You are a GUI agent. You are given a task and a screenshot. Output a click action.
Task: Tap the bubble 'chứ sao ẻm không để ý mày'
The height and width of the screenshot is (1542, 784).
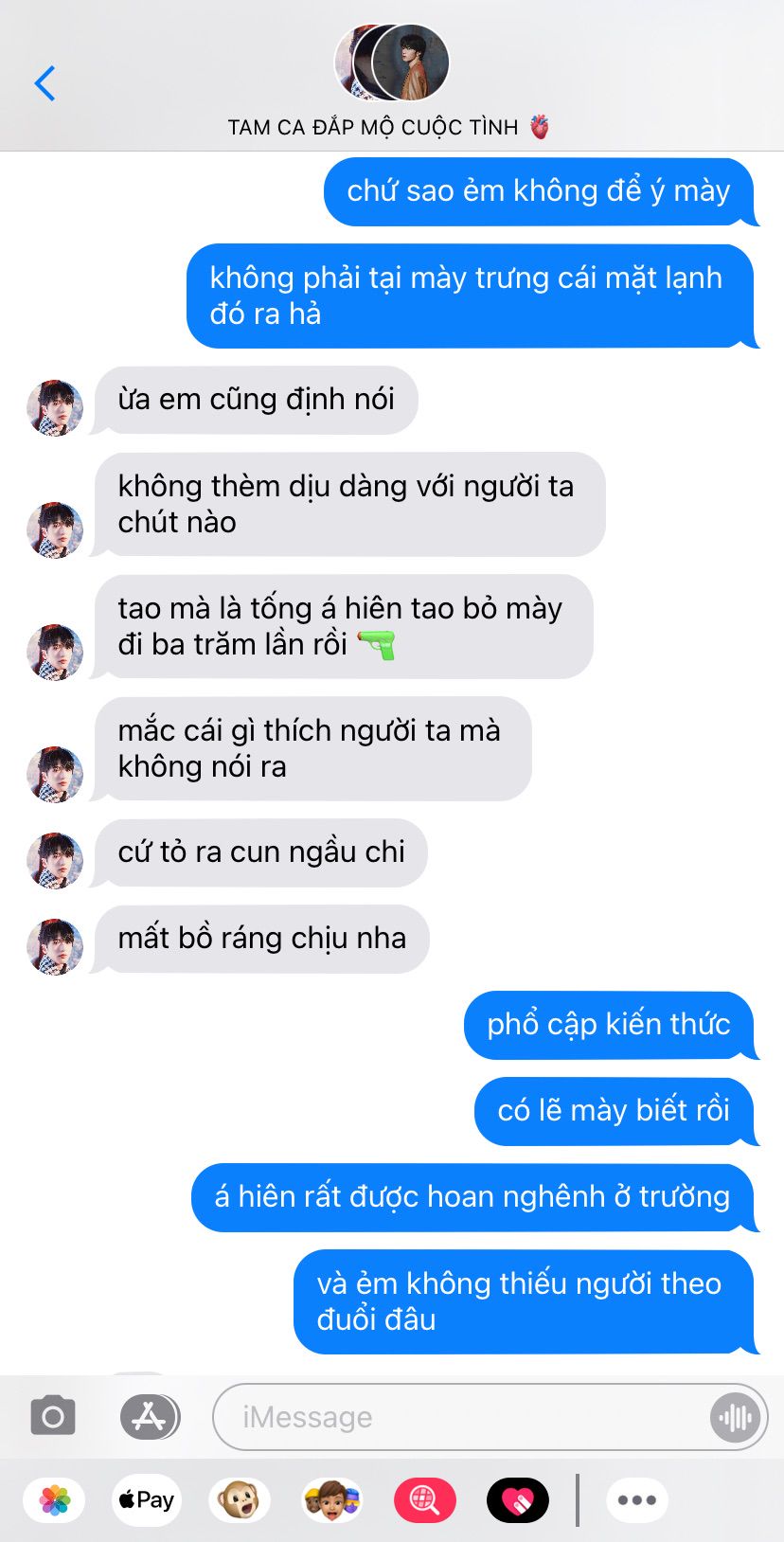click(538, 192)
